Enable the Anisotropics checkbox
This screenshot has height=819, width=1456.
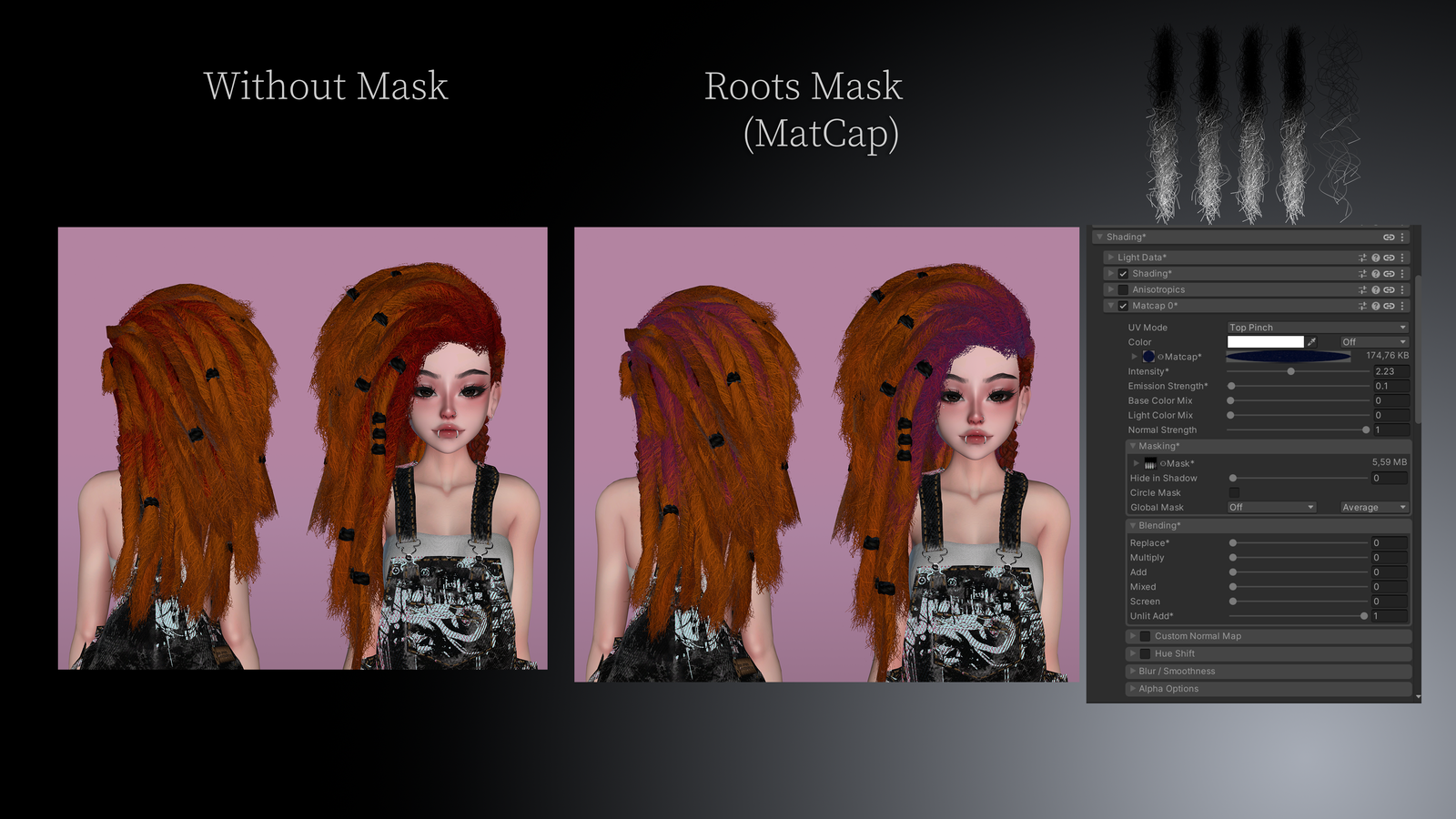coord(1123,290)
